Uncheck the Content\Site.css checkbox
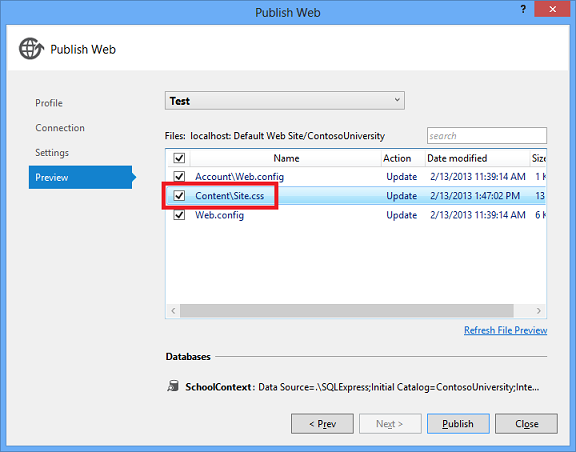The height and width of the screenshot is (452, 576). pos(179,195)
